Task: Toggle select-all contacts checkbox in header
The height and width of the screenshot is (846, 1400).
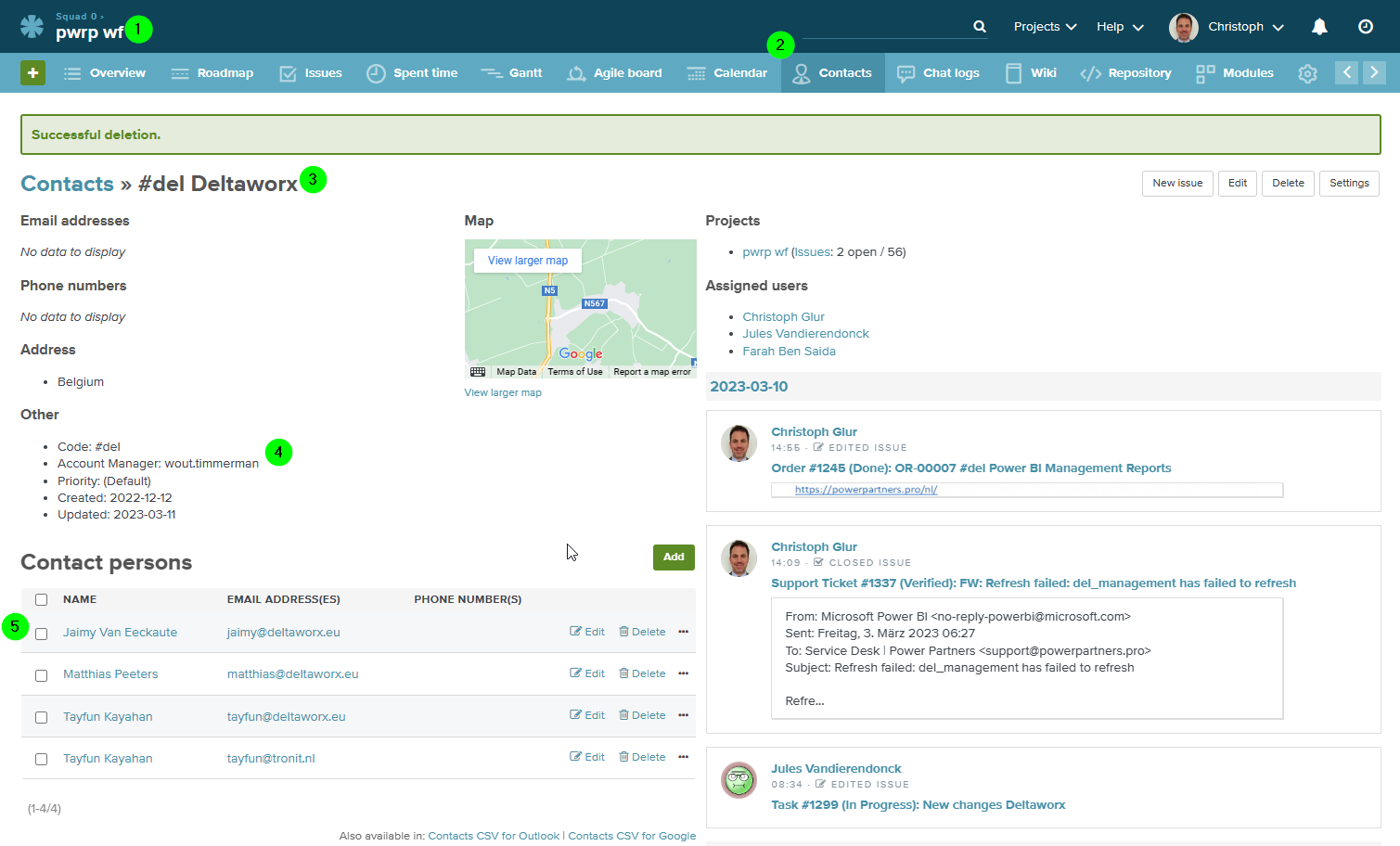Action: [41, 599]
